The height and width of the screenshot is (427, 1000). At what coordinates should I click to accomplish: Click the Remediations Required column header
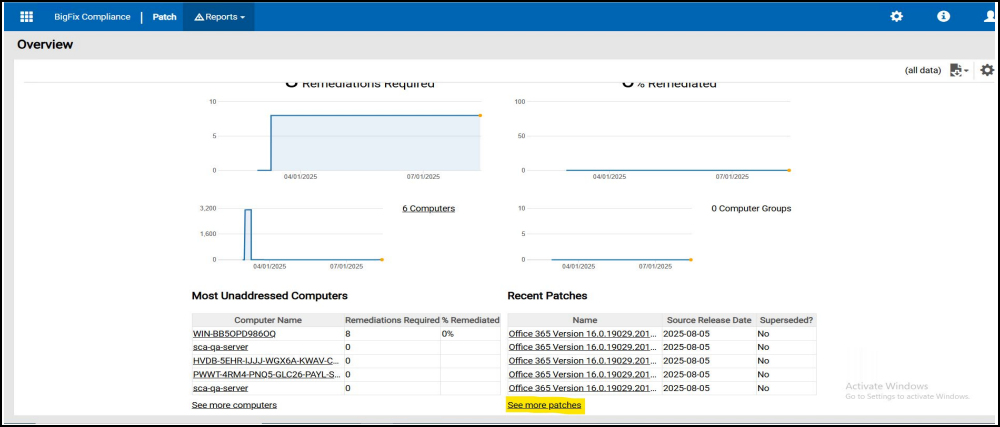click(391, 319)
